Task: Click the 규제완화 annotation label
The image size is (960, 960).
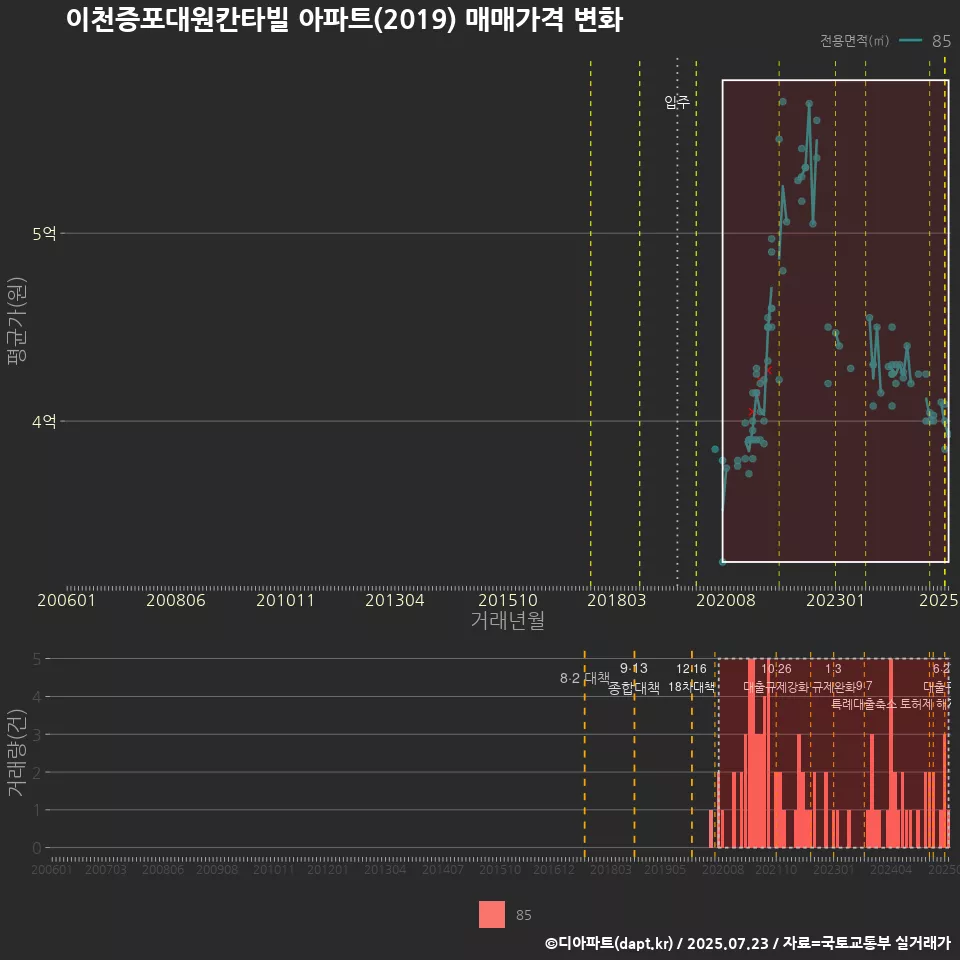Action: coord(833,686)
